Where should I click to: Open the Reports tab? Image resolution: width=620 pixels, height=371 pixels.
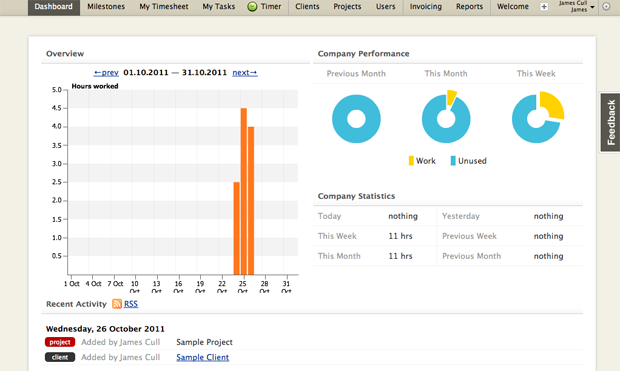tap(469, 7)
